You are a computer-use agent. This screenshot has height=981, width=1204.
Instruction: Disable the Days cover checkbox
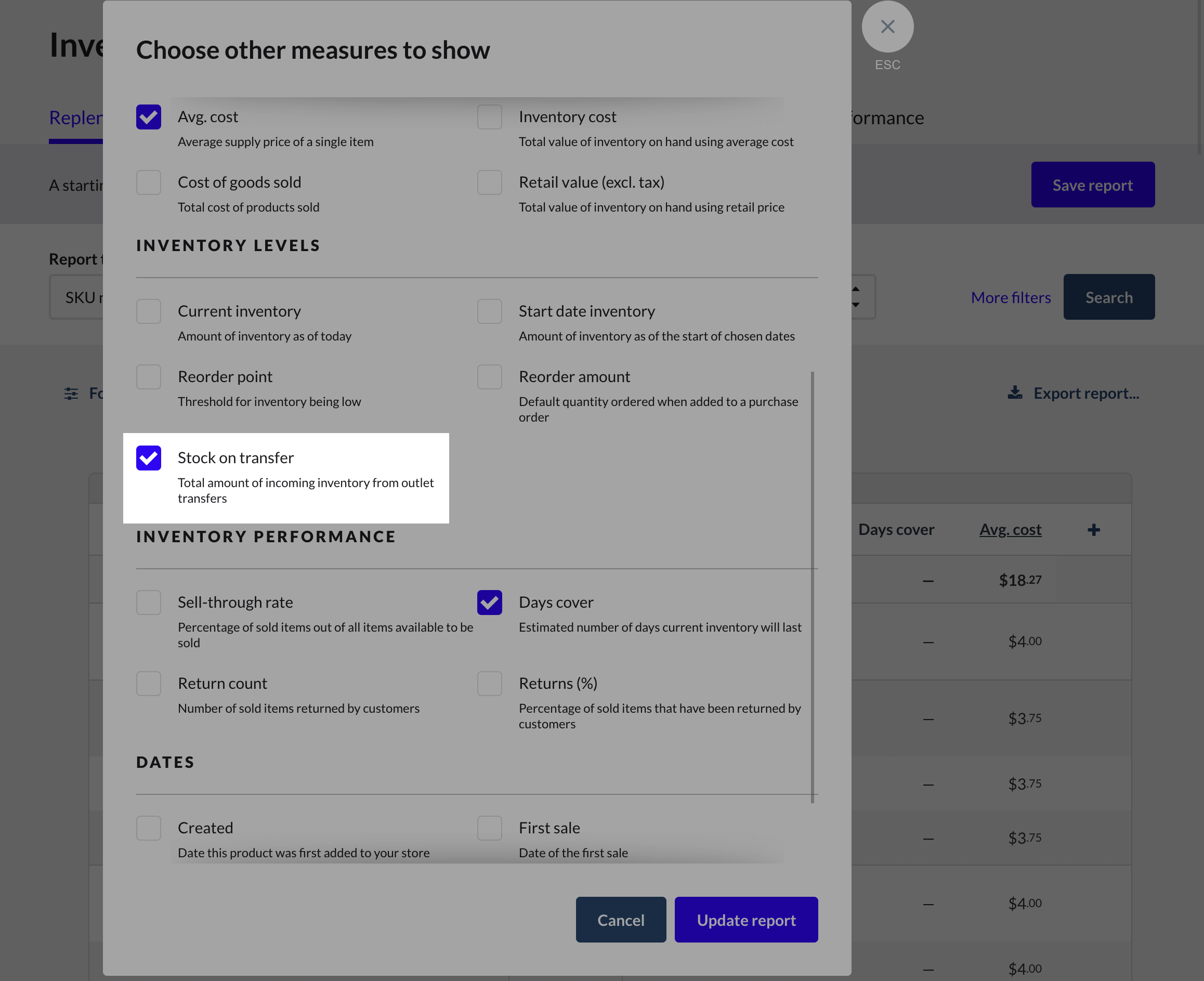pos(489,603)
